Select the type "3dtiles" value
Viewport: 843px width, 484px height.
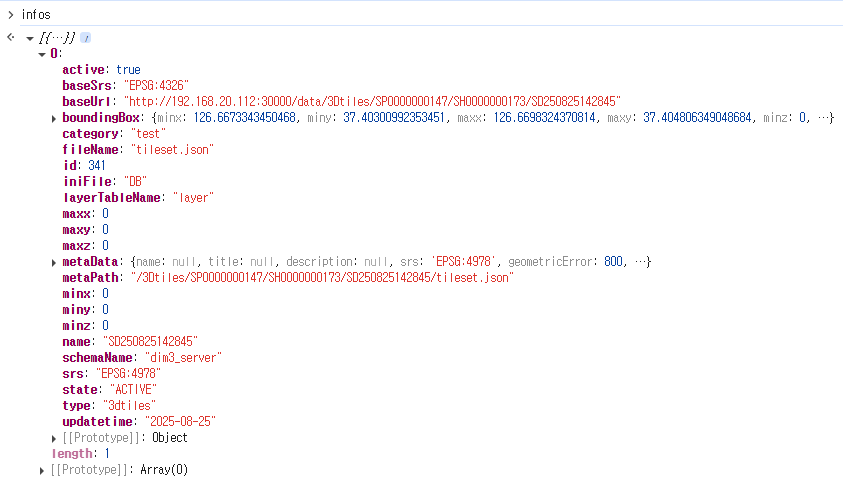click(x=129, y=405)
